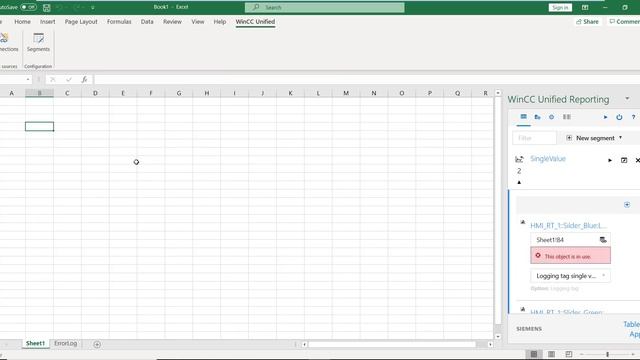Open the data source icon tab in WinCC pane
640x360 pixels.
538,117
